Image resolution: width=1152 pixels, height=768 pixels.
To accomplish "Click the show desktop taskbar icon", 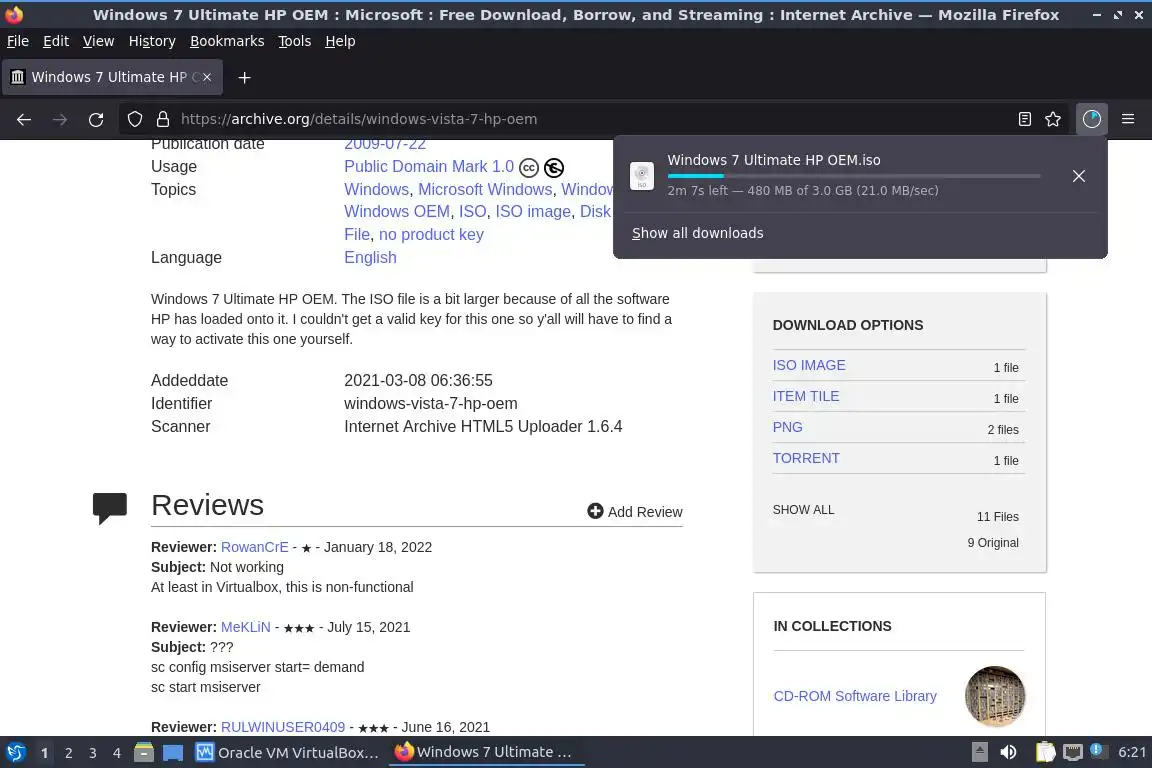I will point(173,753).
